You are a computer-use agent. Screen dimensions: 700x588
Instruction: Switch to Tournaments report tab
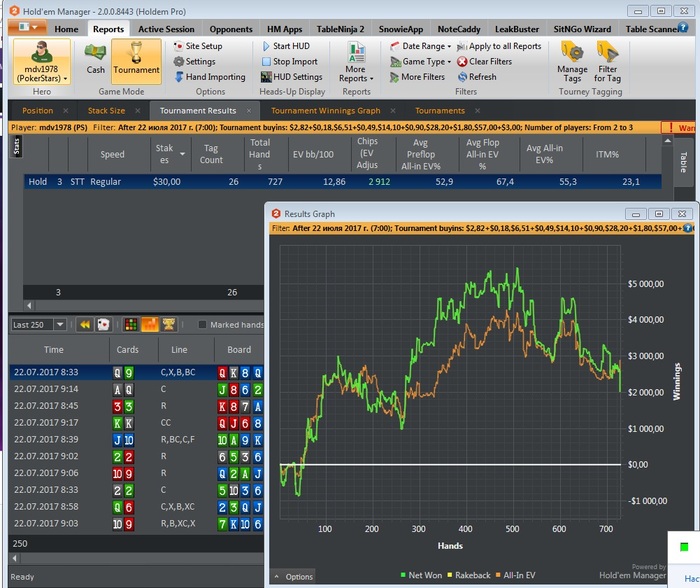click(x=440, y=111)
